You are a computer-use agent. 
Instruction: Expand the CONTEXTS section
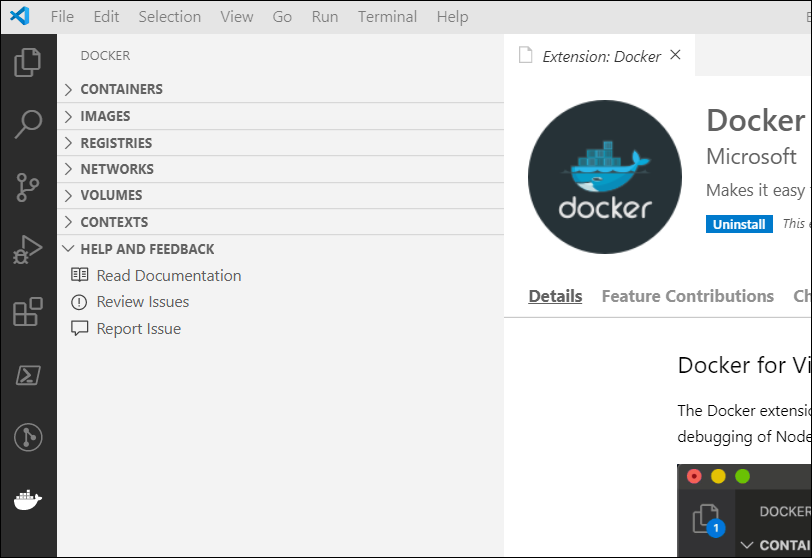pyautogui.click(x=280, y=222)
